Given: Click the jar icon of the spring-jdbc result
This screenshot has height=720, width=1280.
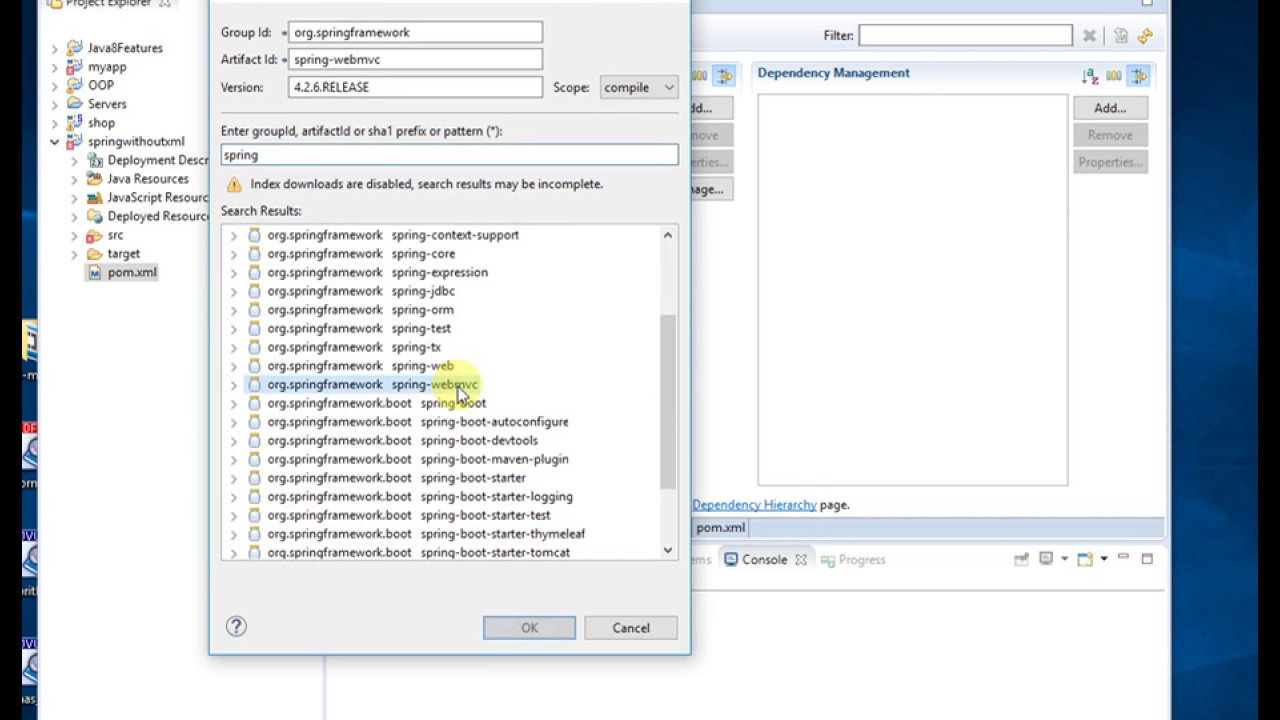Looking at the screenshot, I should (x=254, y=291).
